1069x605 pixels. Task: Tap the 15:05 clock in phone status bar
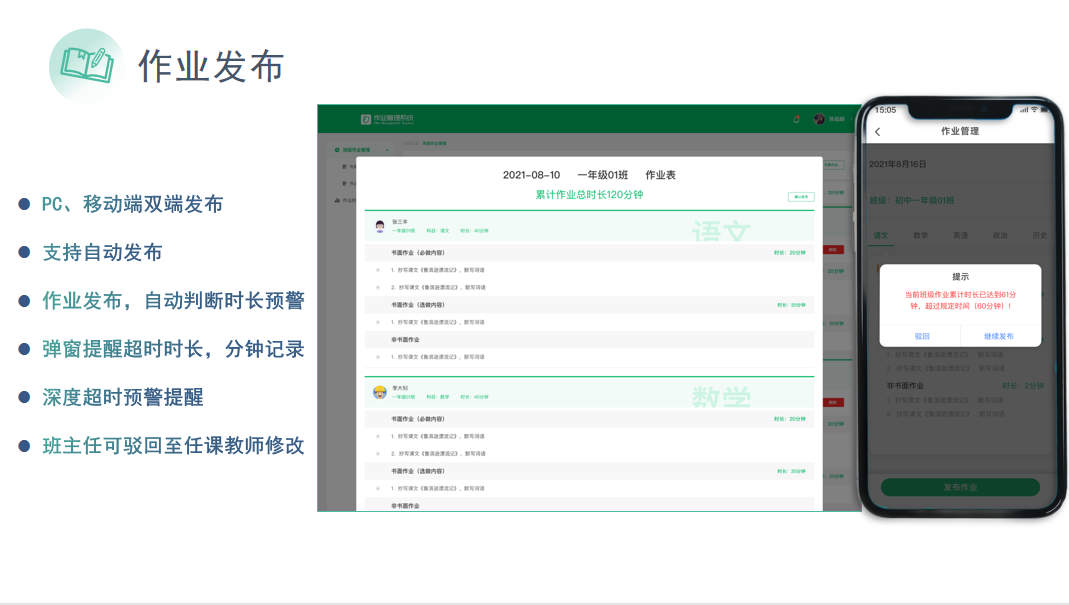885,110
